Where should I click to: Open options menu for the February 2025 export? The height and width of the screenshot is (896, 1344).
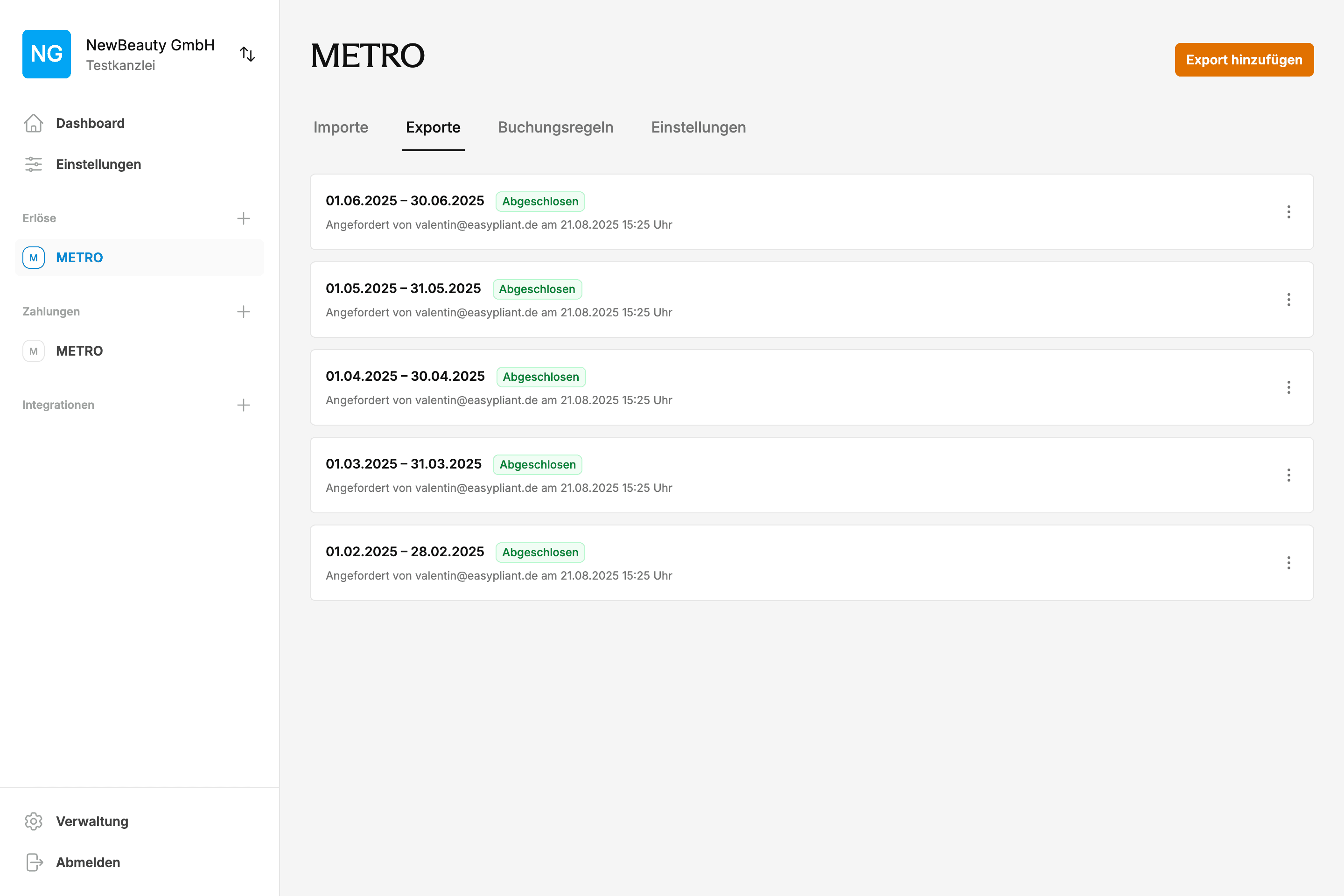1289,563
